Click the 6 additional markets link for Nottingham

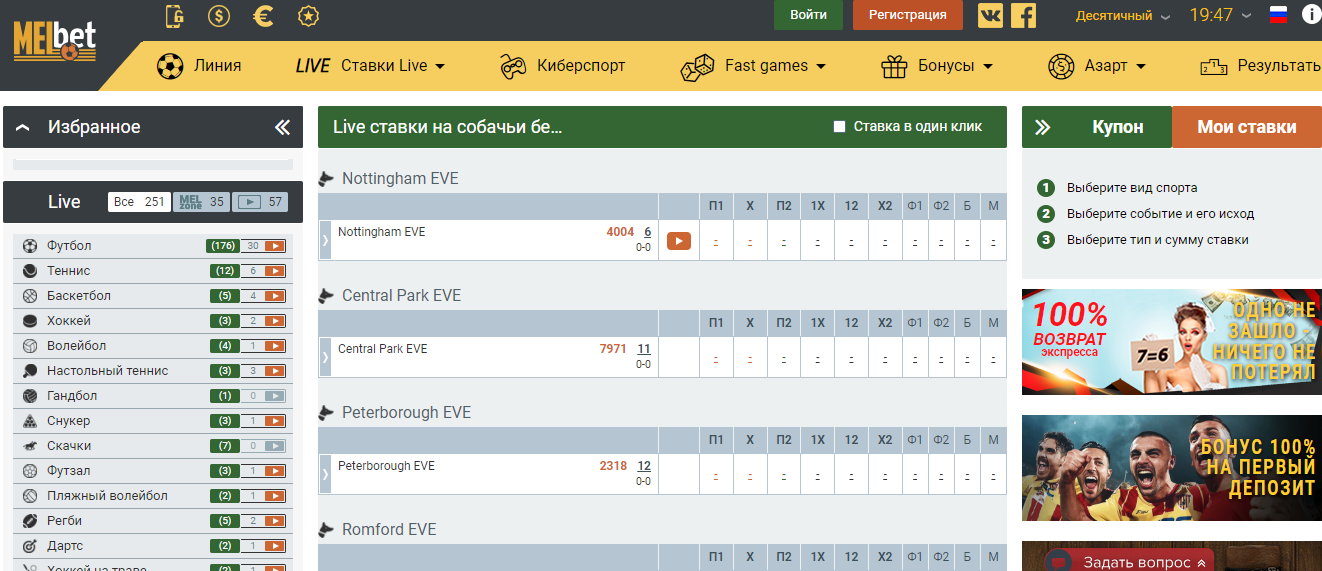coord(647,232)
